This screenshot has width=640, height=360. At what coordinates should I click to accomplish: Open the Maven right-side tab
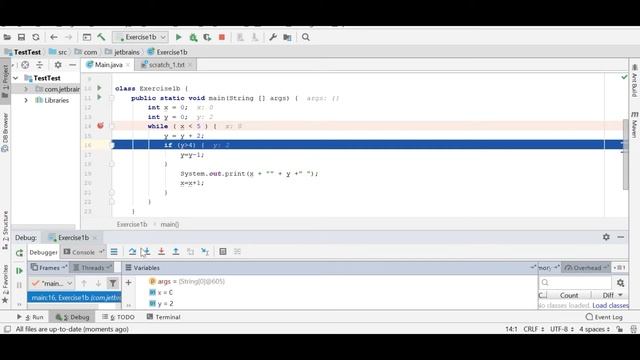coord(635,124)
